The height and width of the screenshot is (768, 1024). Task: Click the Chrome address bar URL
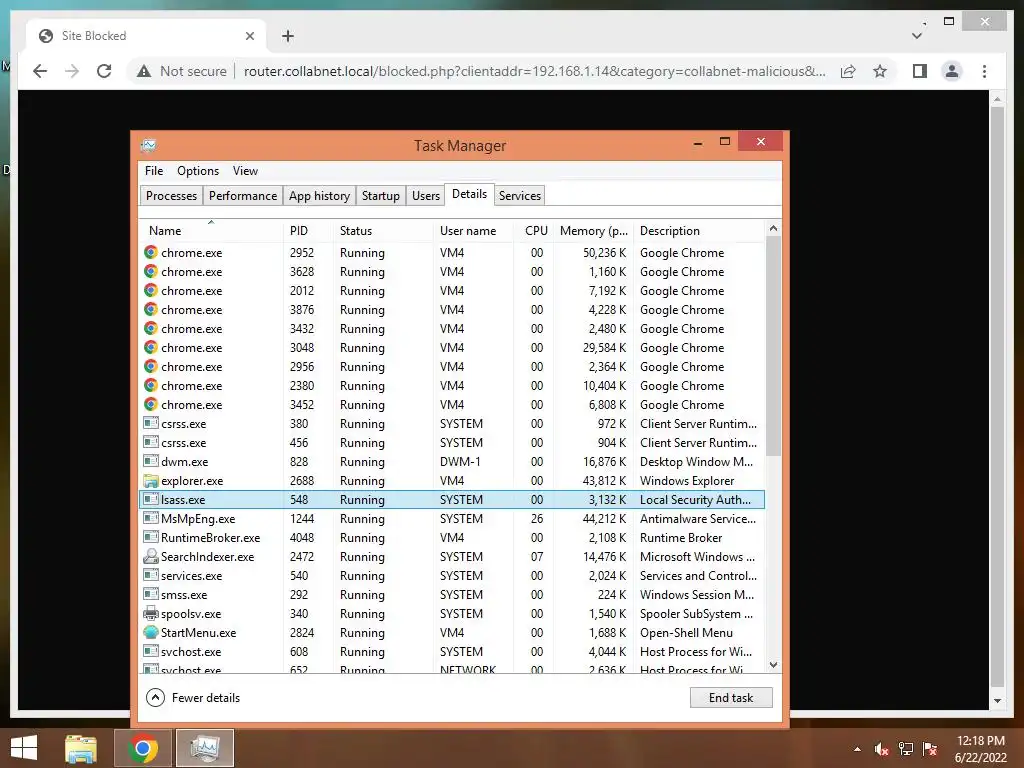[x=534, y=71]
